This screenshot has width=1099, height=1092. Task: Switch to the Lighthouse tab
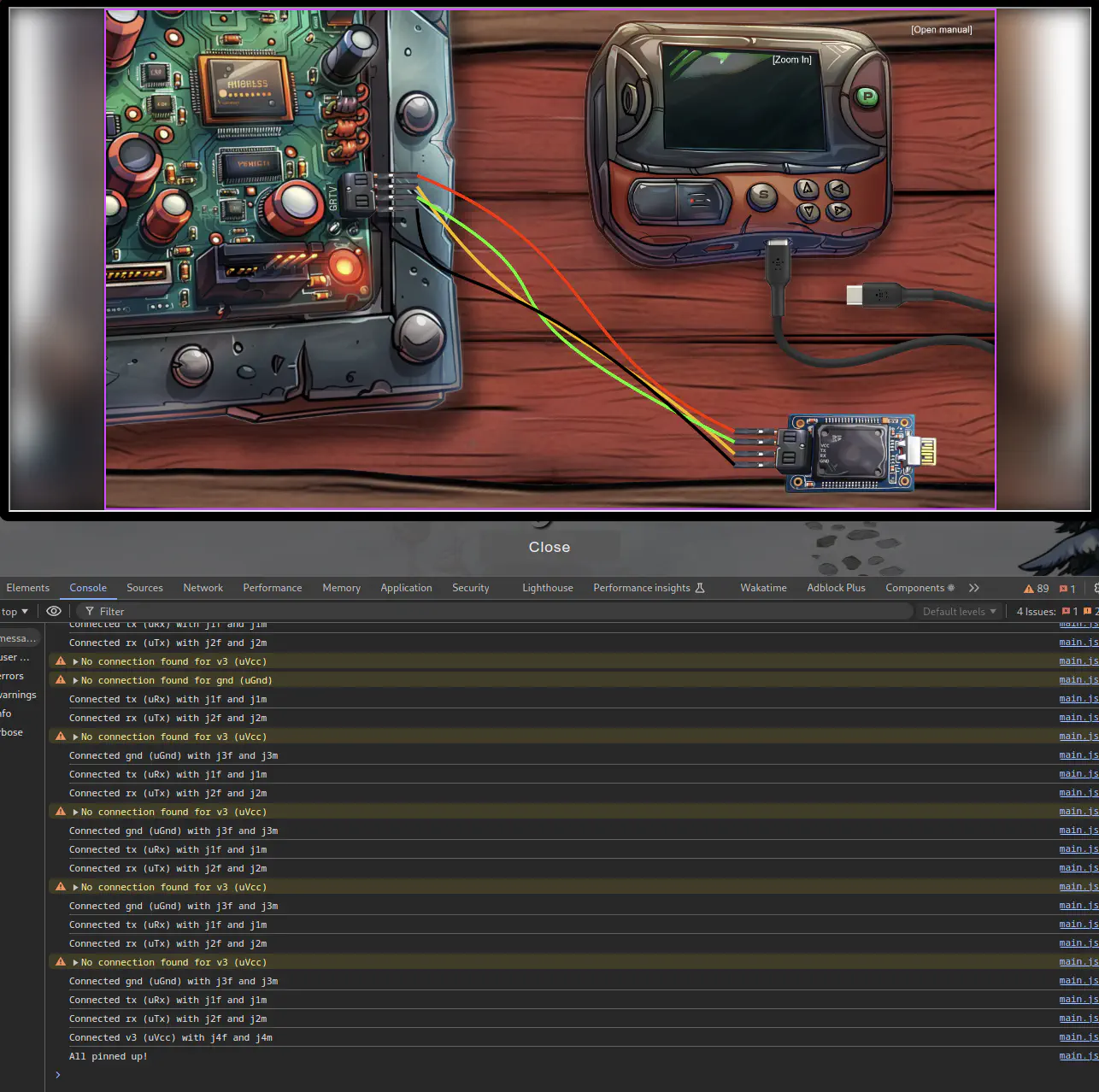548,588
